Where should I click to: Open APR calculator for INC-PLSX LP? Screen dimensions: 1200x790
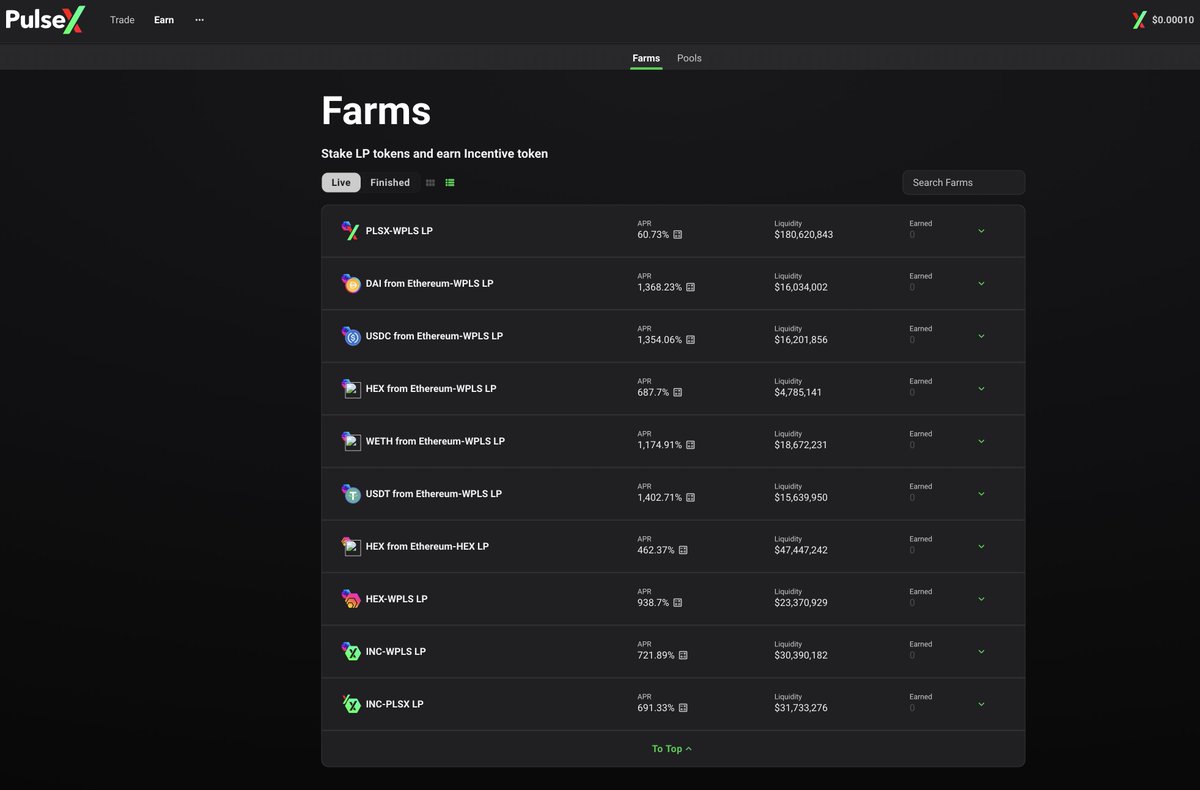click(683, 708)
